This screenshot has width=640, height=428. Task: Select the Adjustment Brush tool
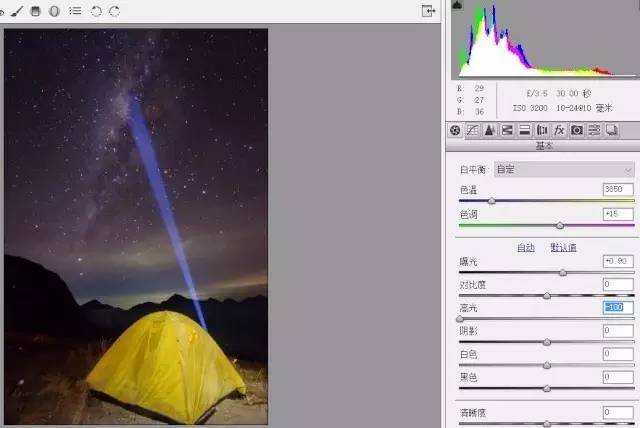pos(18,11)
